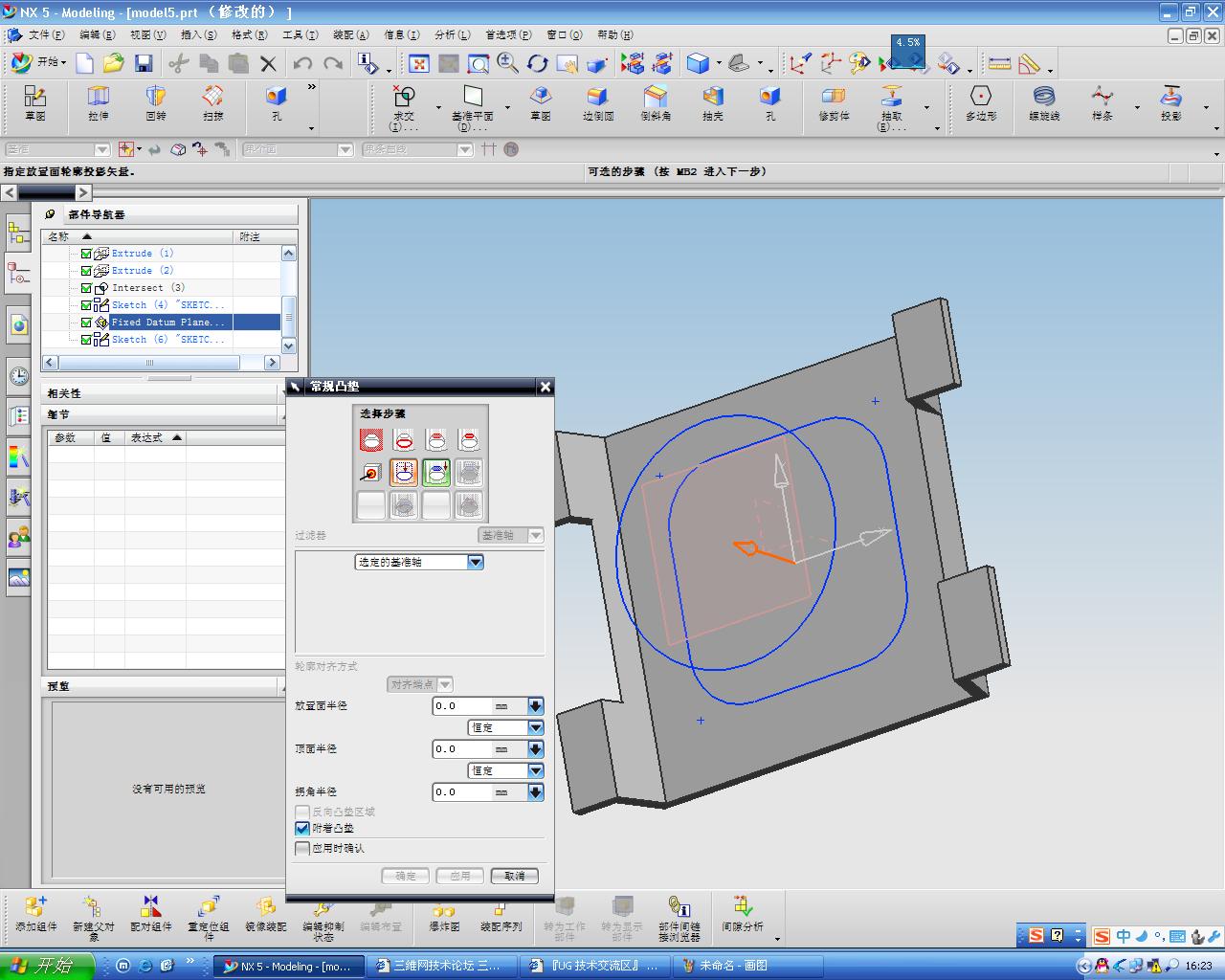
Task: Select Fixed Datum Plane in part navigator
Action: (167, 323)
